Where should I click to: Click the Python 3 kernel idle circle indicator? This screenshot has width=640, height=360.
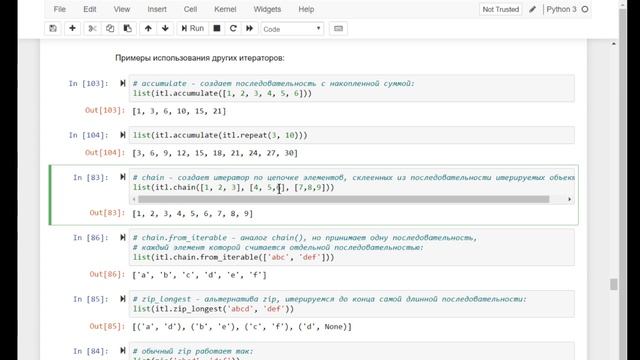[585, 9]
